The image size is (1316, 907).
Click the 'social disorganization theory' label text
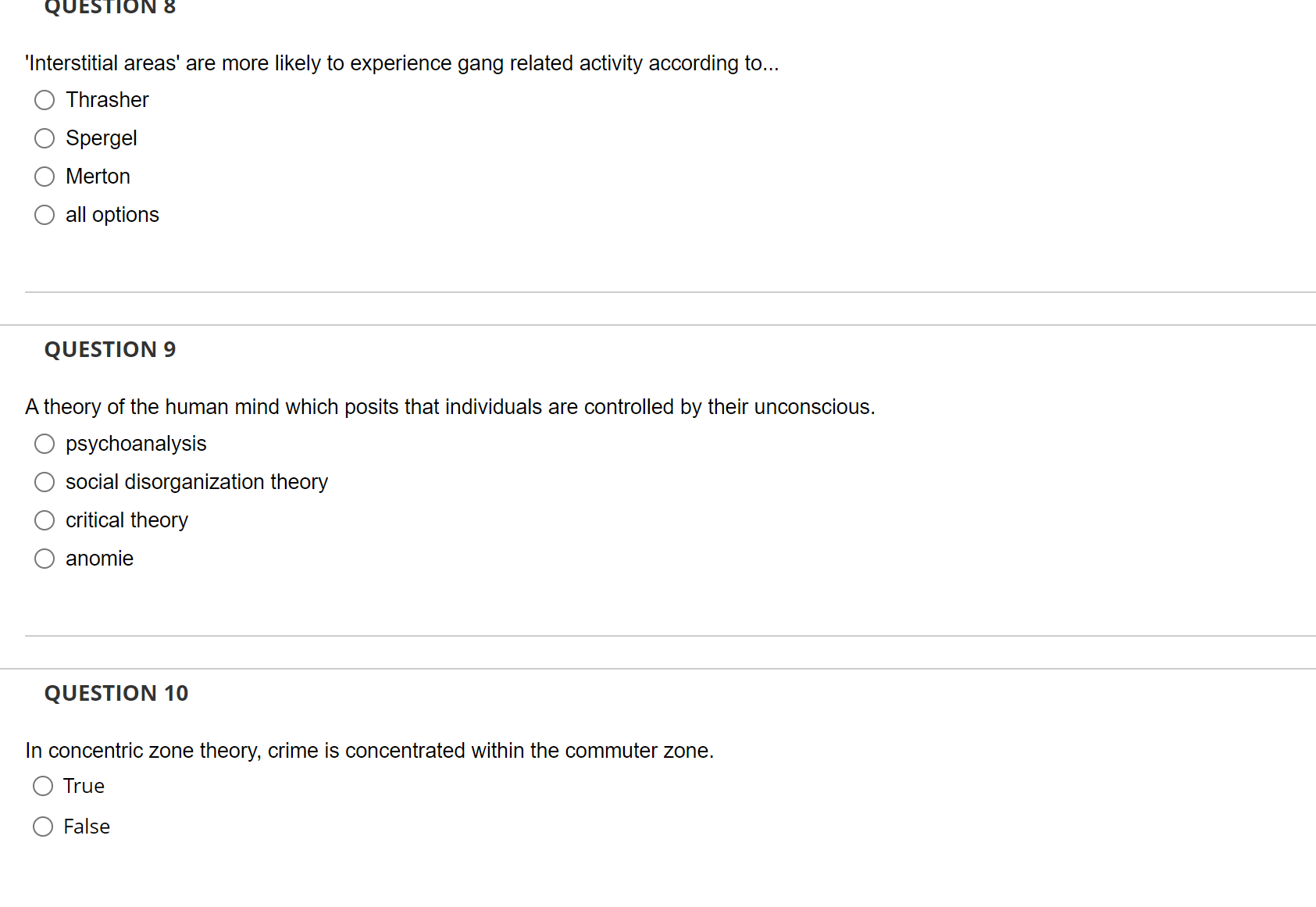click(197, 482)
